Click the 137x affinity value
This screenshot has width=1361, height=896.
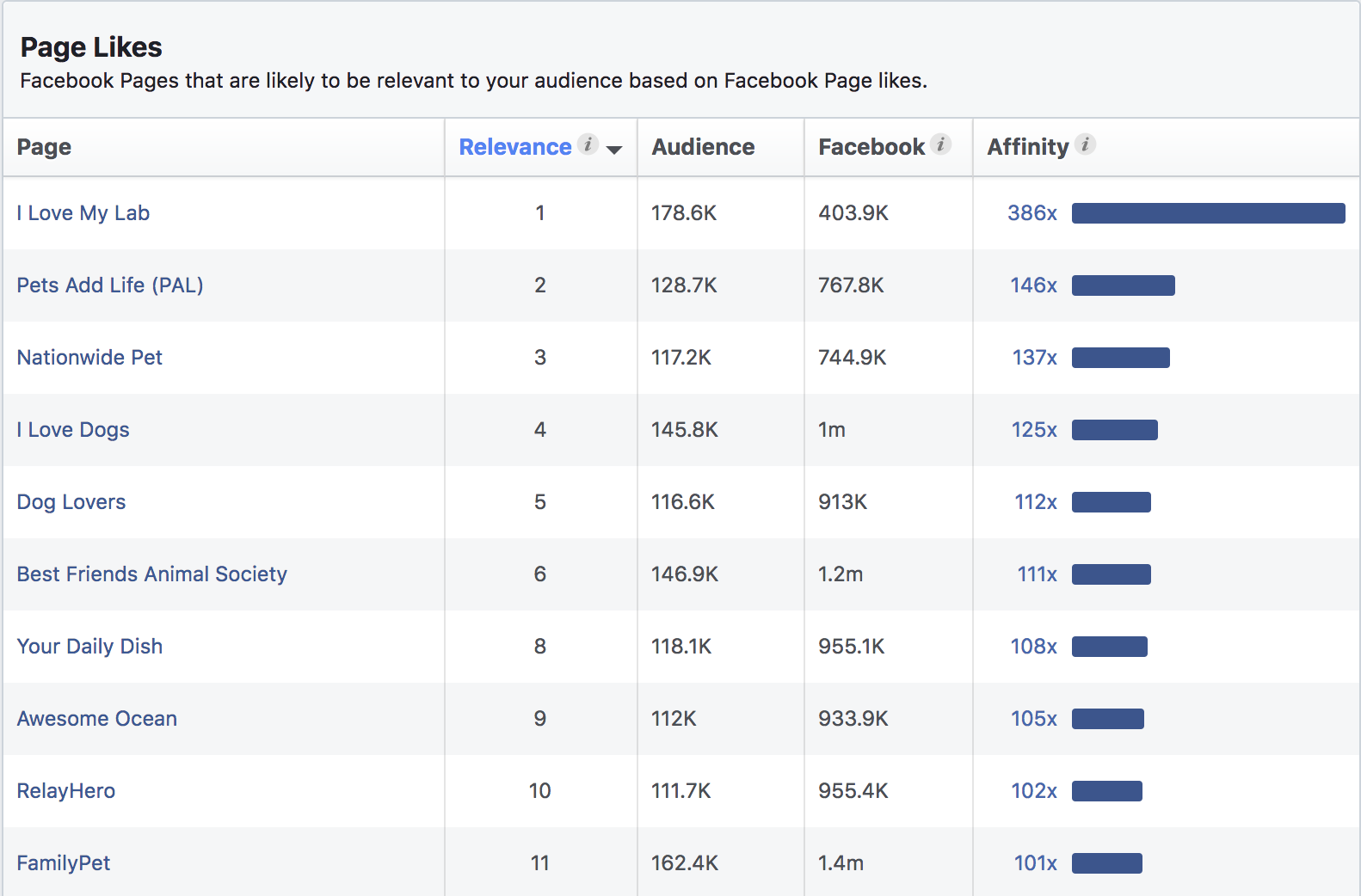1035,358
